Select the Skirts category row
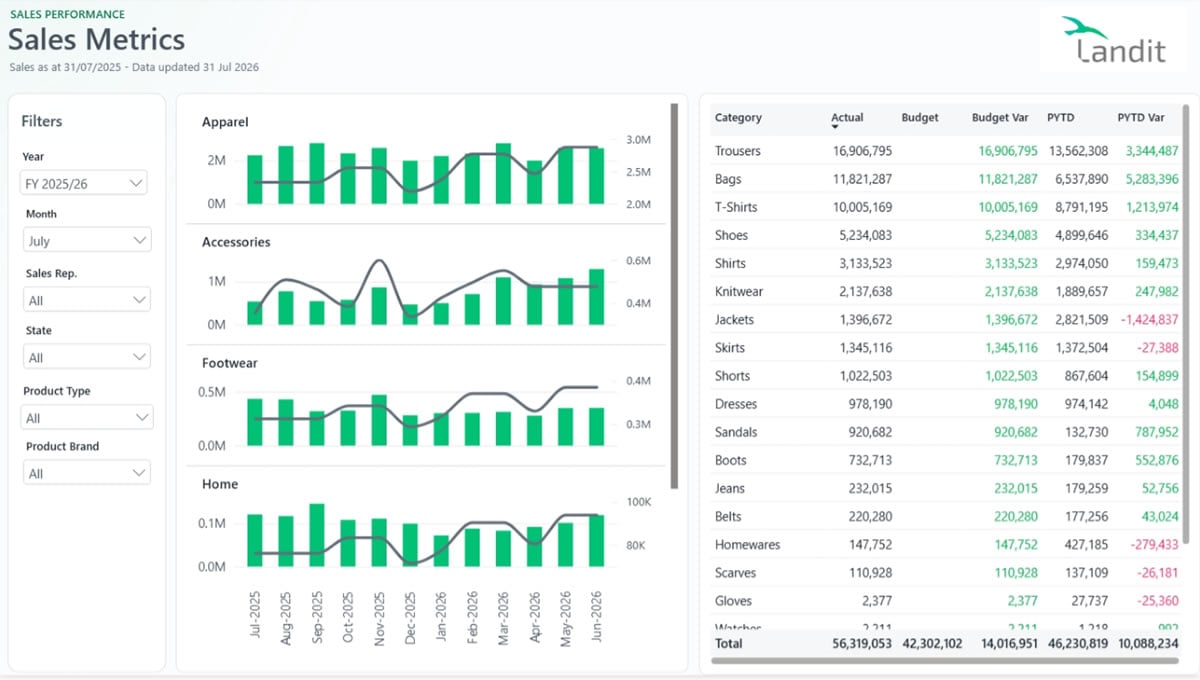Screen dimensions: 1200x680 (946, 348)
